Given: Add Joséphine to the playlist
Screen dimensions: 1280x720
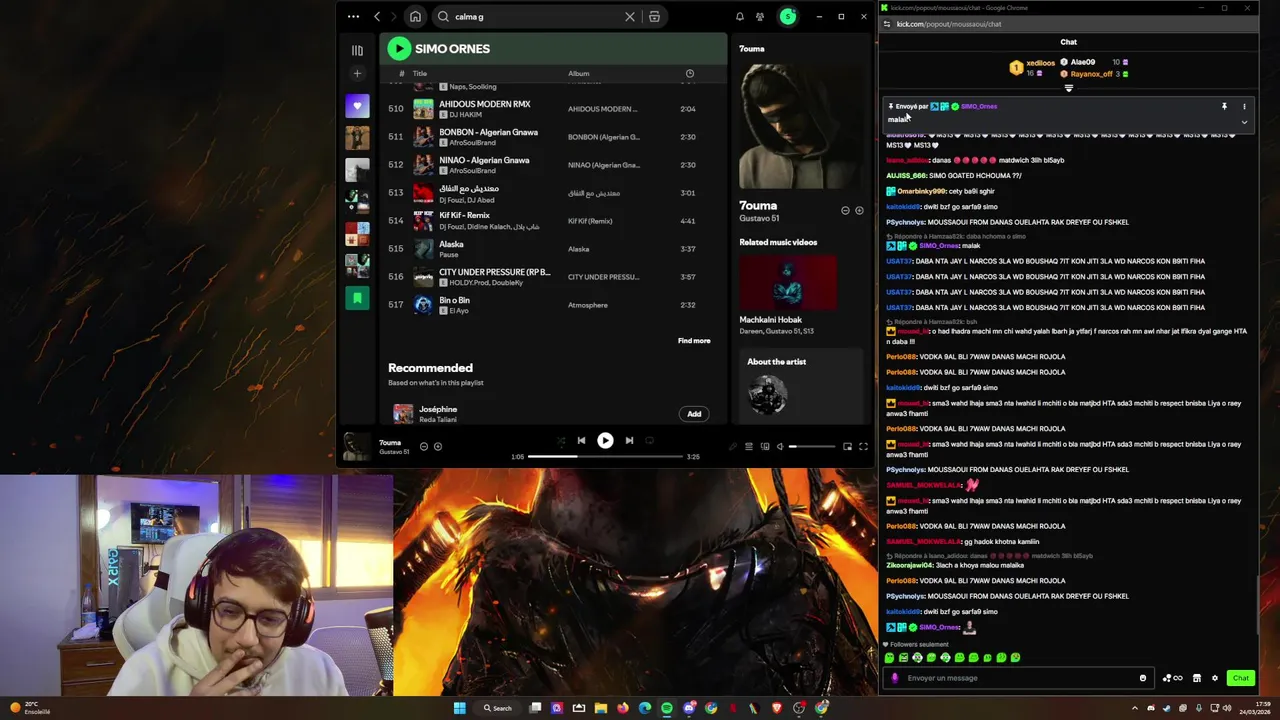Looking at the screenshot, I should point(694,414).
